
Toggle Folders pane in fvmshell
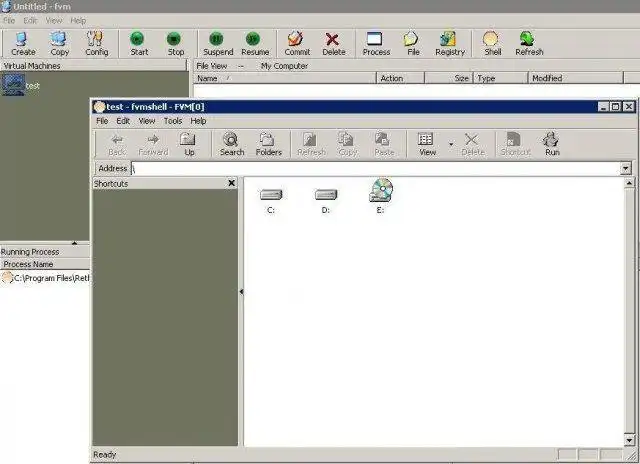[269, 144]
